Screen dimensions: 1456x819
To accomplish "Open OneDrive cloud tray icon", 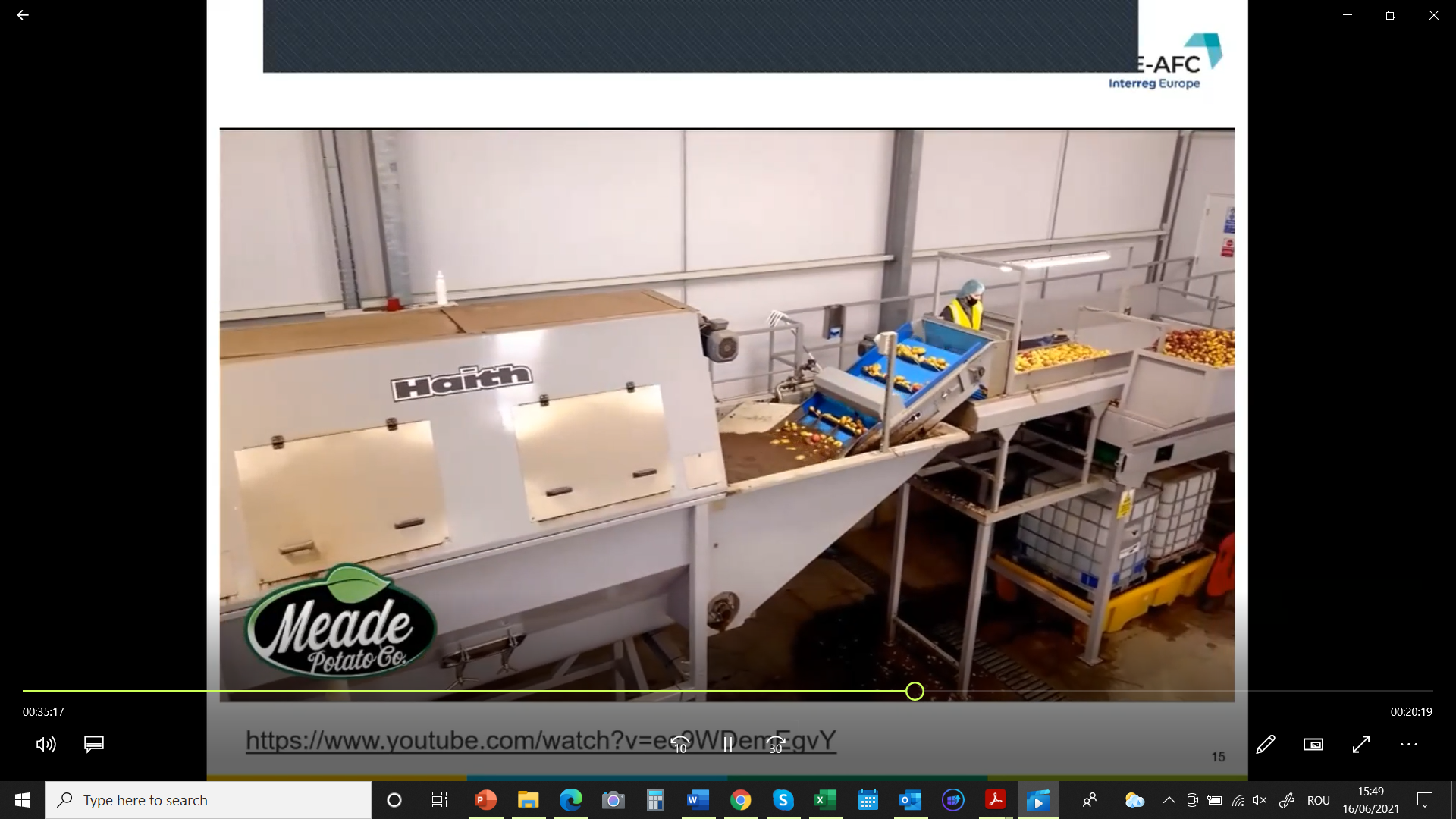I will click(1134, 800).
